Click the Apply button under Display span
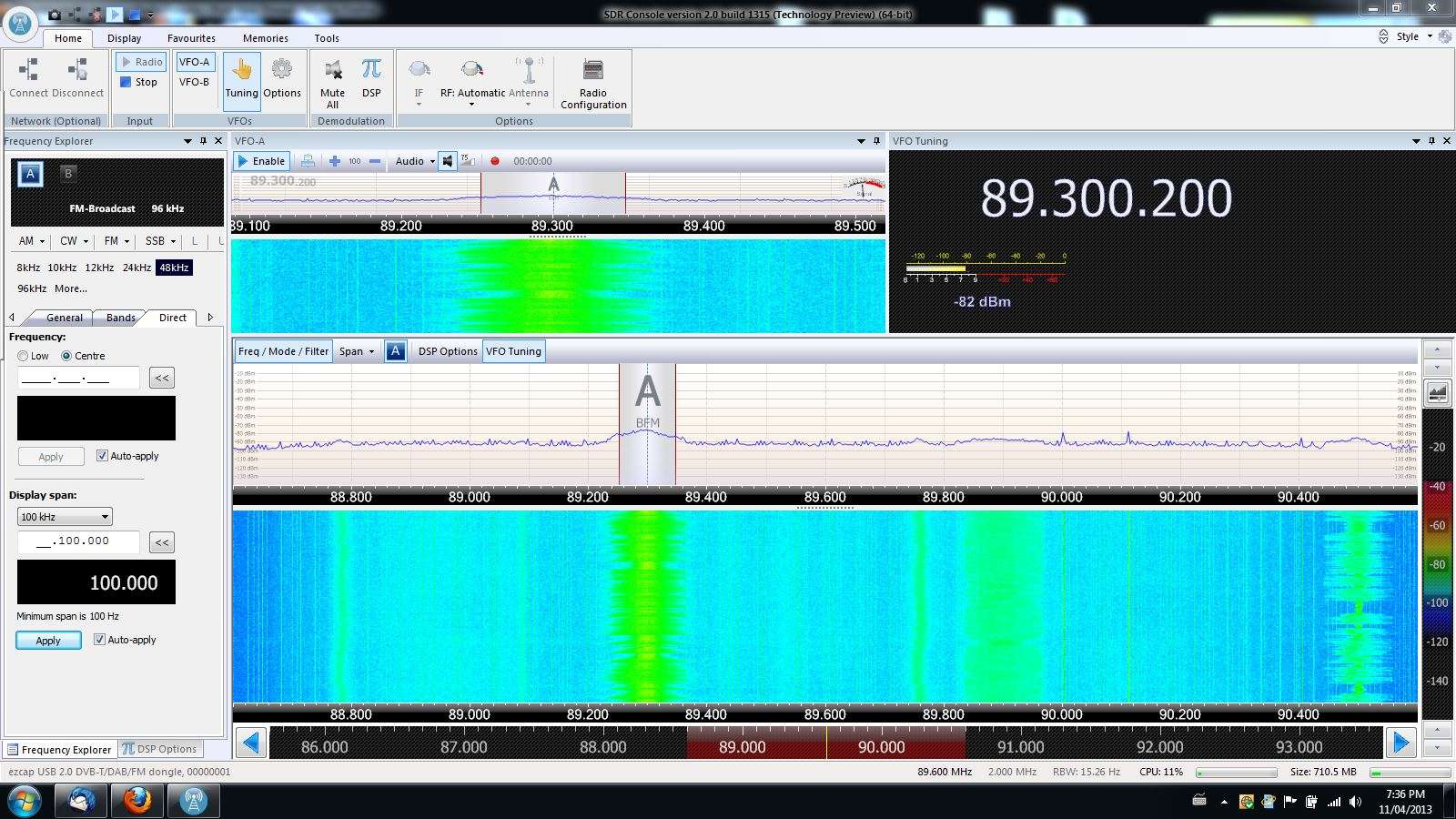The height and width of the screenshot is (819, 1456). tap(48, 641)
